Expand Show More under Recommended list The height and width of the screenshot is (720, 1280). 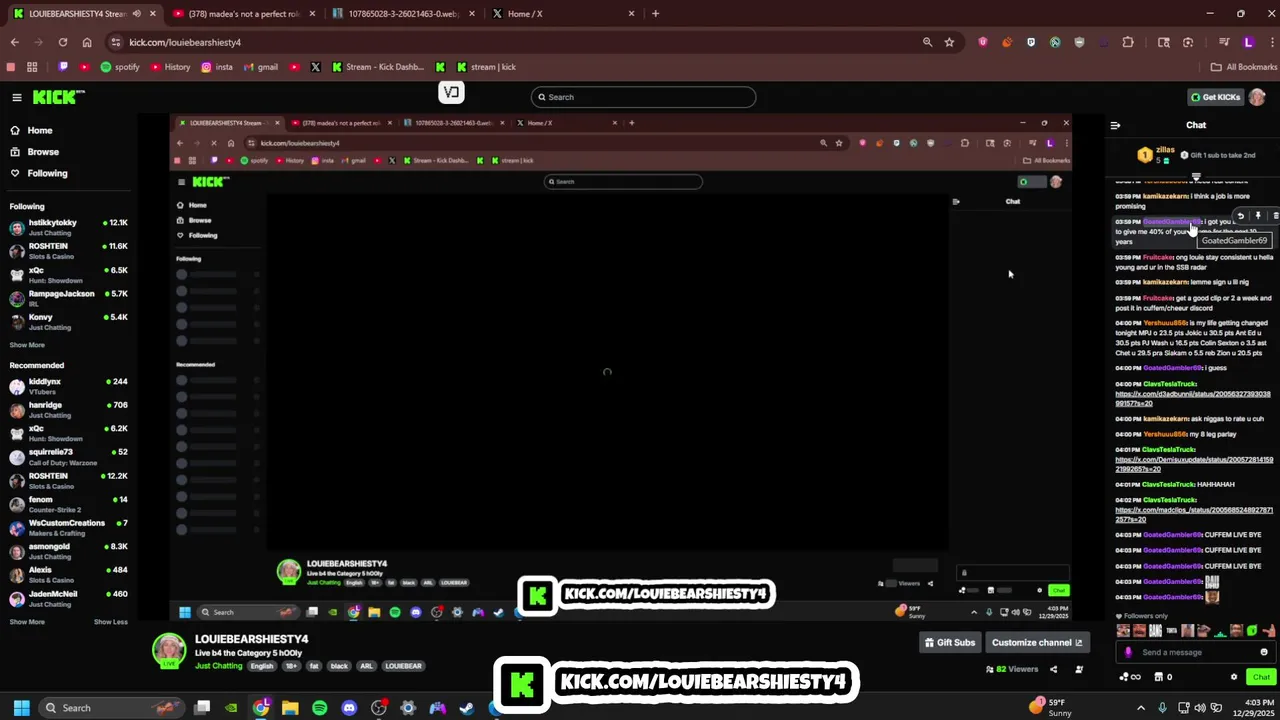click(x=27, y=622)
